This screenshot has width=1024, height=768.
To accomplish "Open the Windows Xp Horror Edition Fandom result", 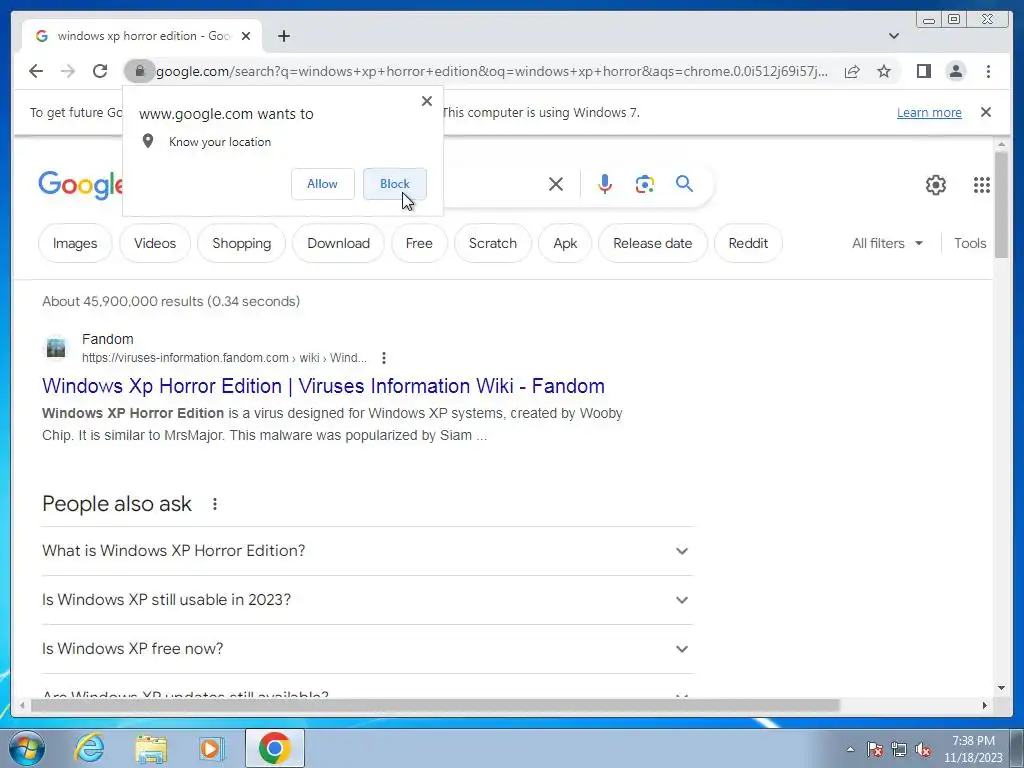I will [x=323, y=386].
